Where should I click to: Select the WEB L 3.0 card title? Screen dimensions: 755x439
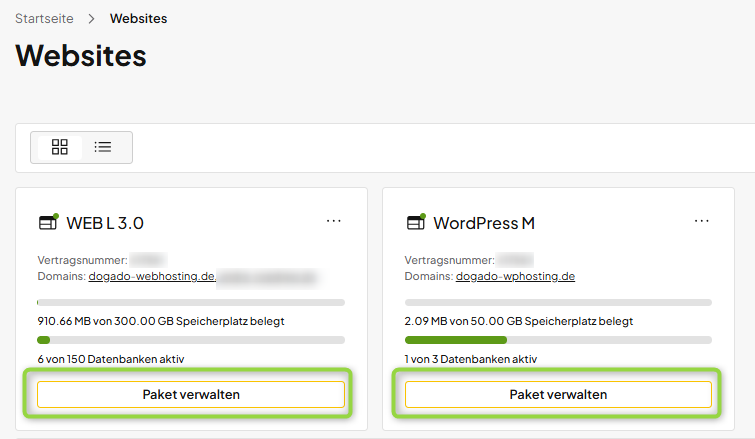coord(105,223)
